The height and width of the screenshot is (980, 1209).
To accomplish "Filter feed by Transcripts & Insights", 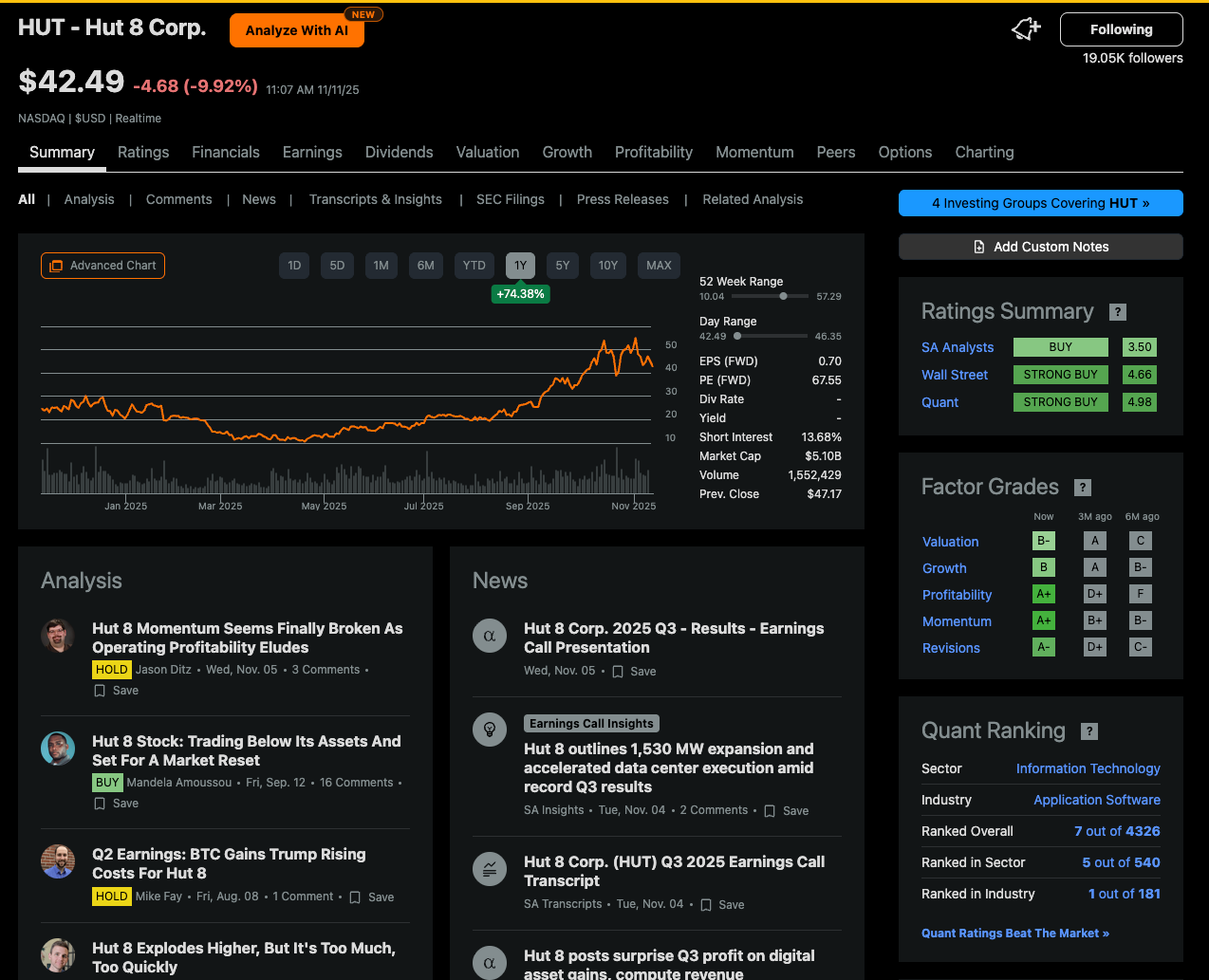I will click(x=376, y=199).
